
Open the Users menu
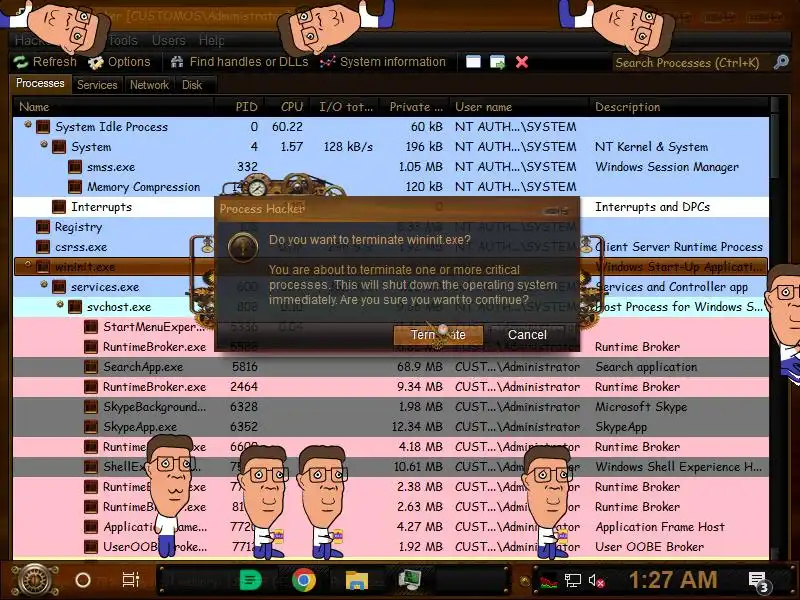tap(168, 40)
